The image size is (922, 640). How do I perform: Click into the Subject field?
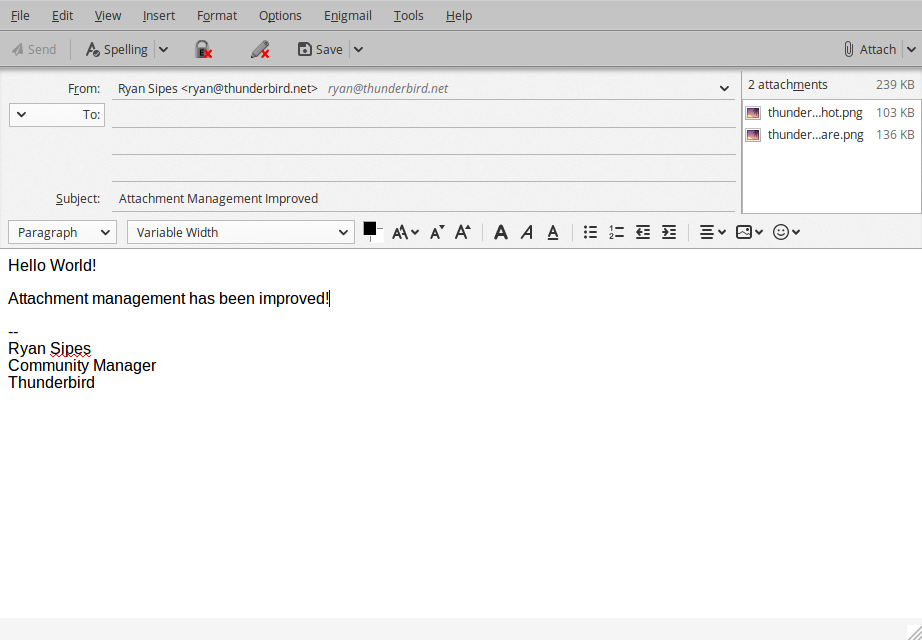(x=424, y=198)
